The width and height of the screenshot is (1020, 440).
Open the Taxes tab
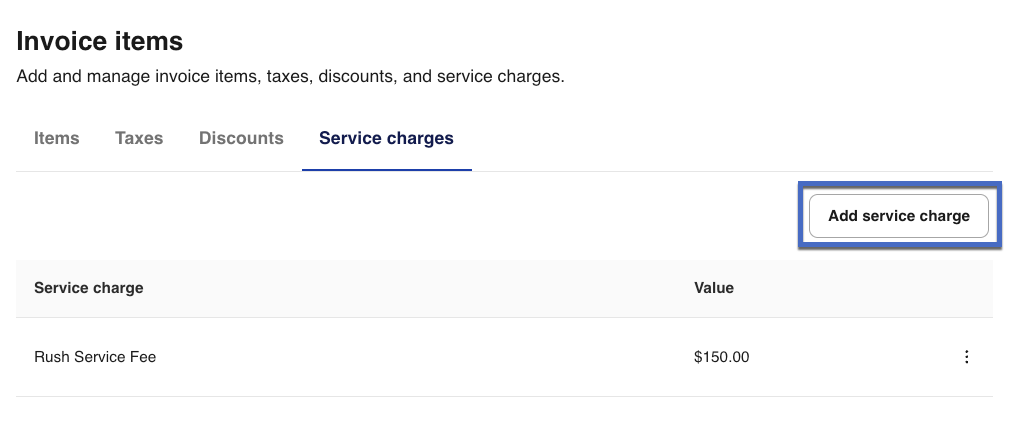tap(139, 138)
